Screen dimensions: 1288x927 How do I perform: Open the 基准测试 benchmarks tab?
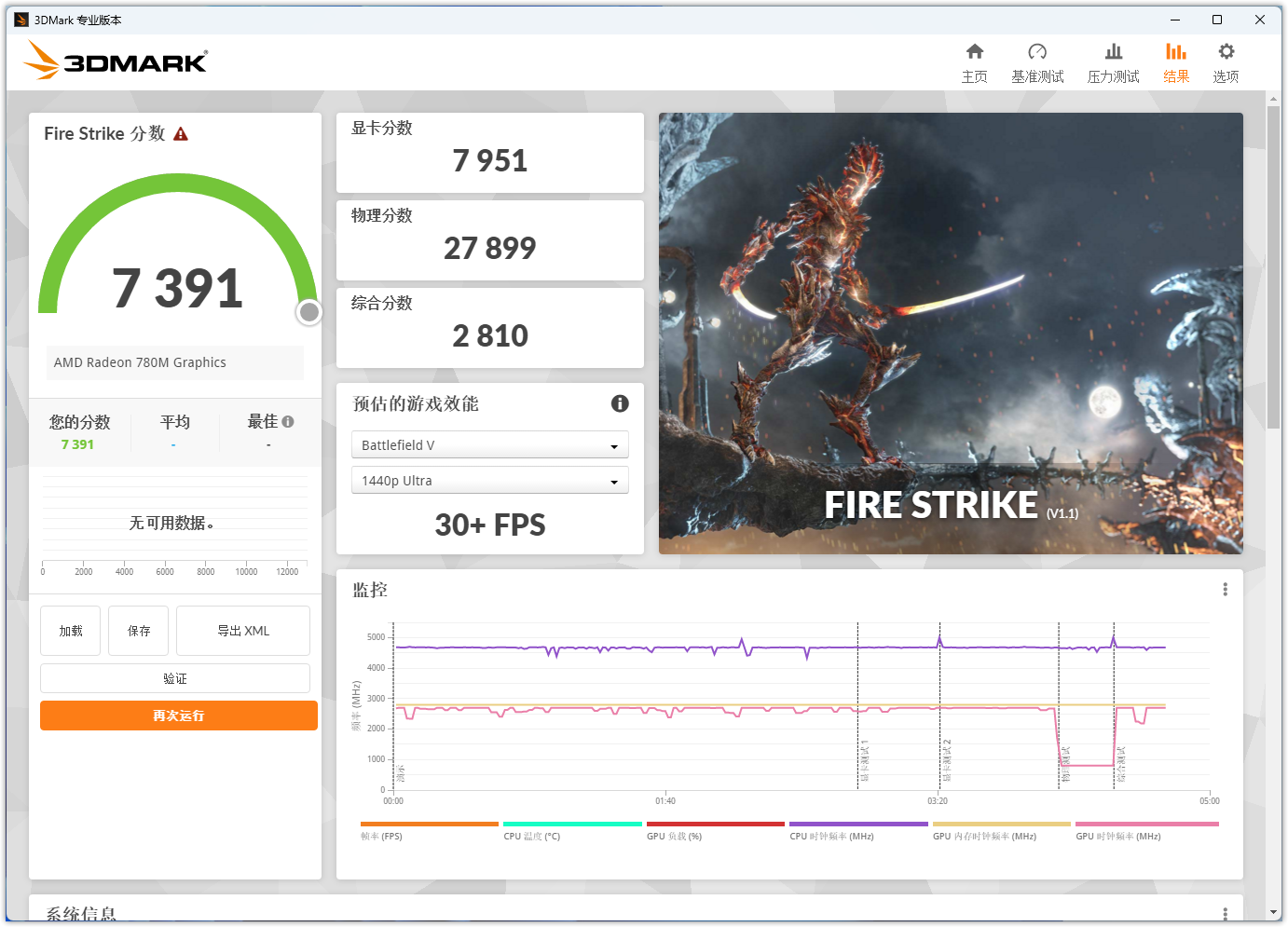pyautogui.click(x=1037, y=63)
